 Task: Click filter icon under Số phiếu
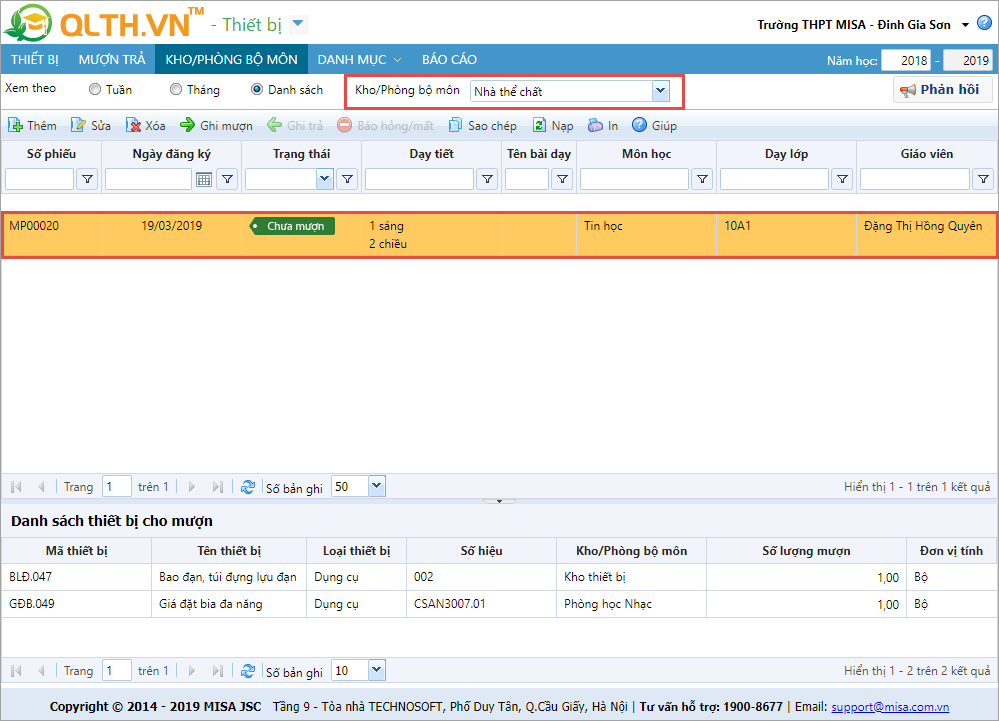(x=87, y=179)
